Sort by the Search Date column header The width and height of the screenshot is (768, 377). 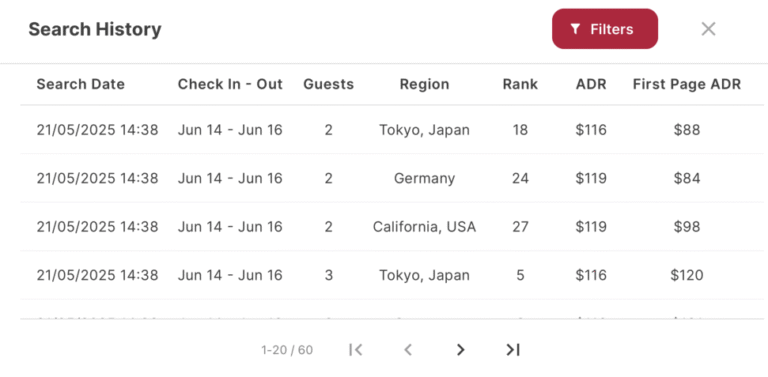[x=80, y=84]
